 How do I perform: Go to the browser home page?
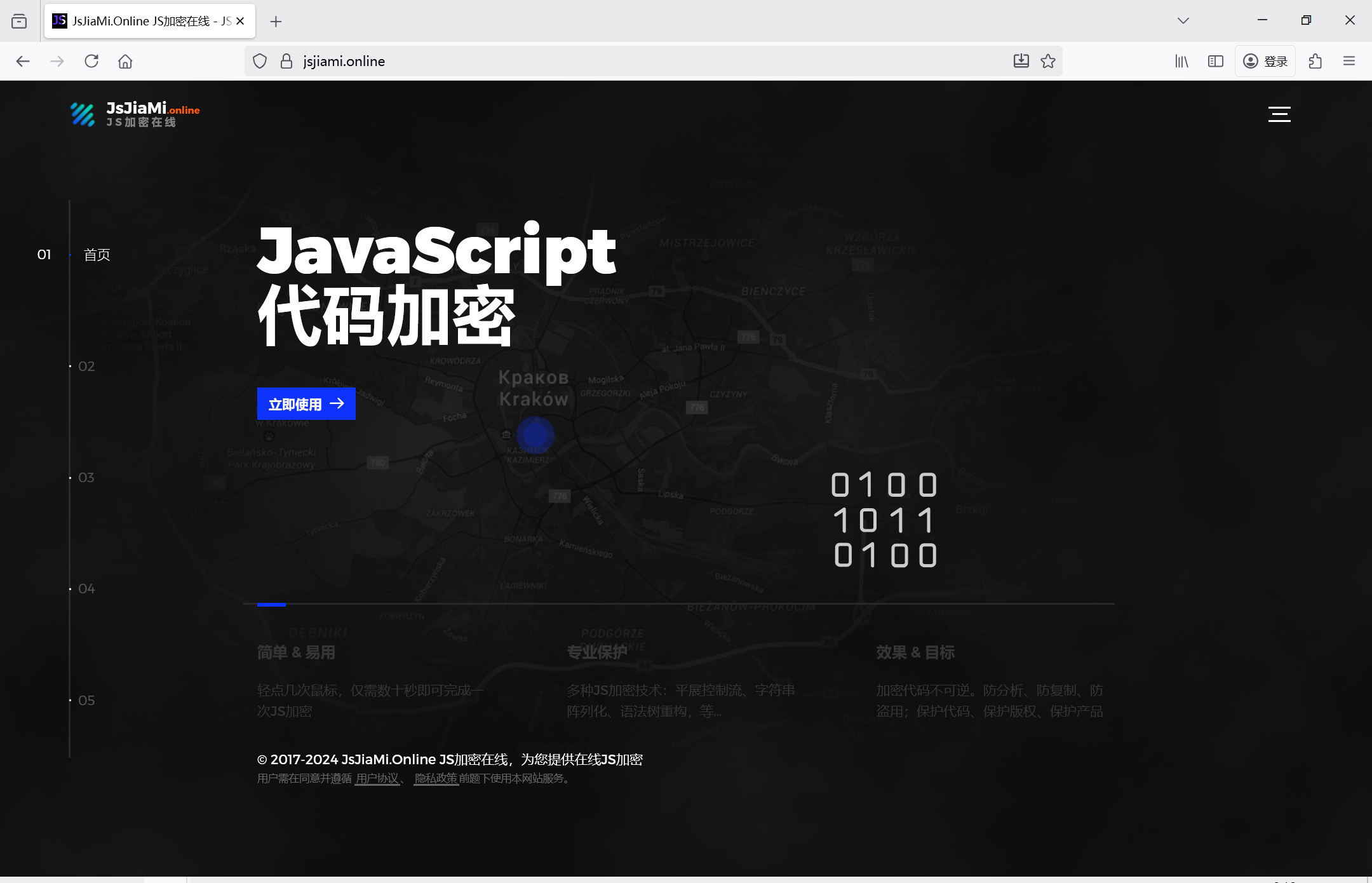(125, 61)
